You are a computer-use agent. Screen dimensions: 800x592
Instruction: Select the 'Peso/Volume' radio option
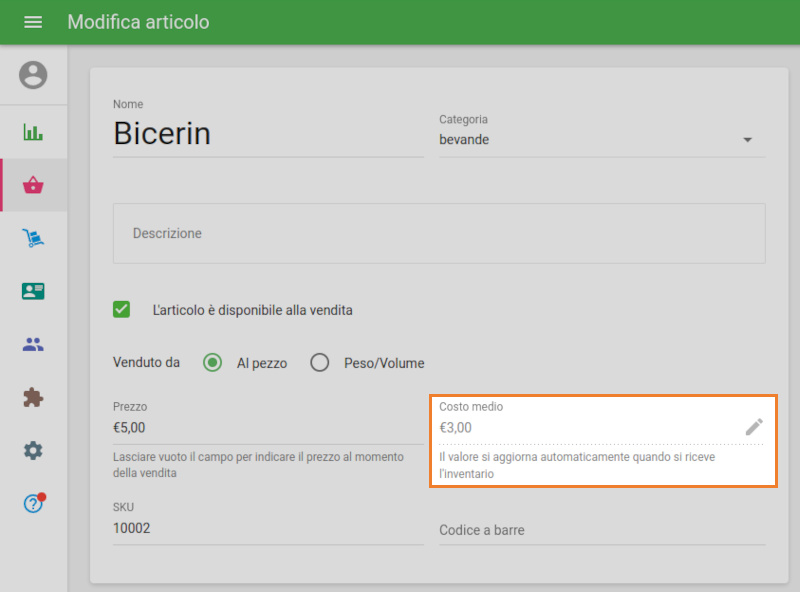pyautogui.click(x=320, y=363)
